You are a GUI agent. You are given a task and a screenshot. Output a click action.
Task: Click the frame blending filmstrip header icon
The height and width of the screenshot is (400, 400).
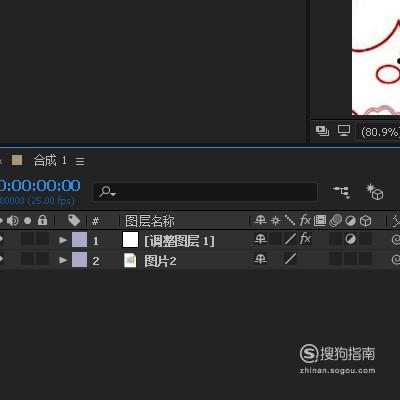pos(320,220)
